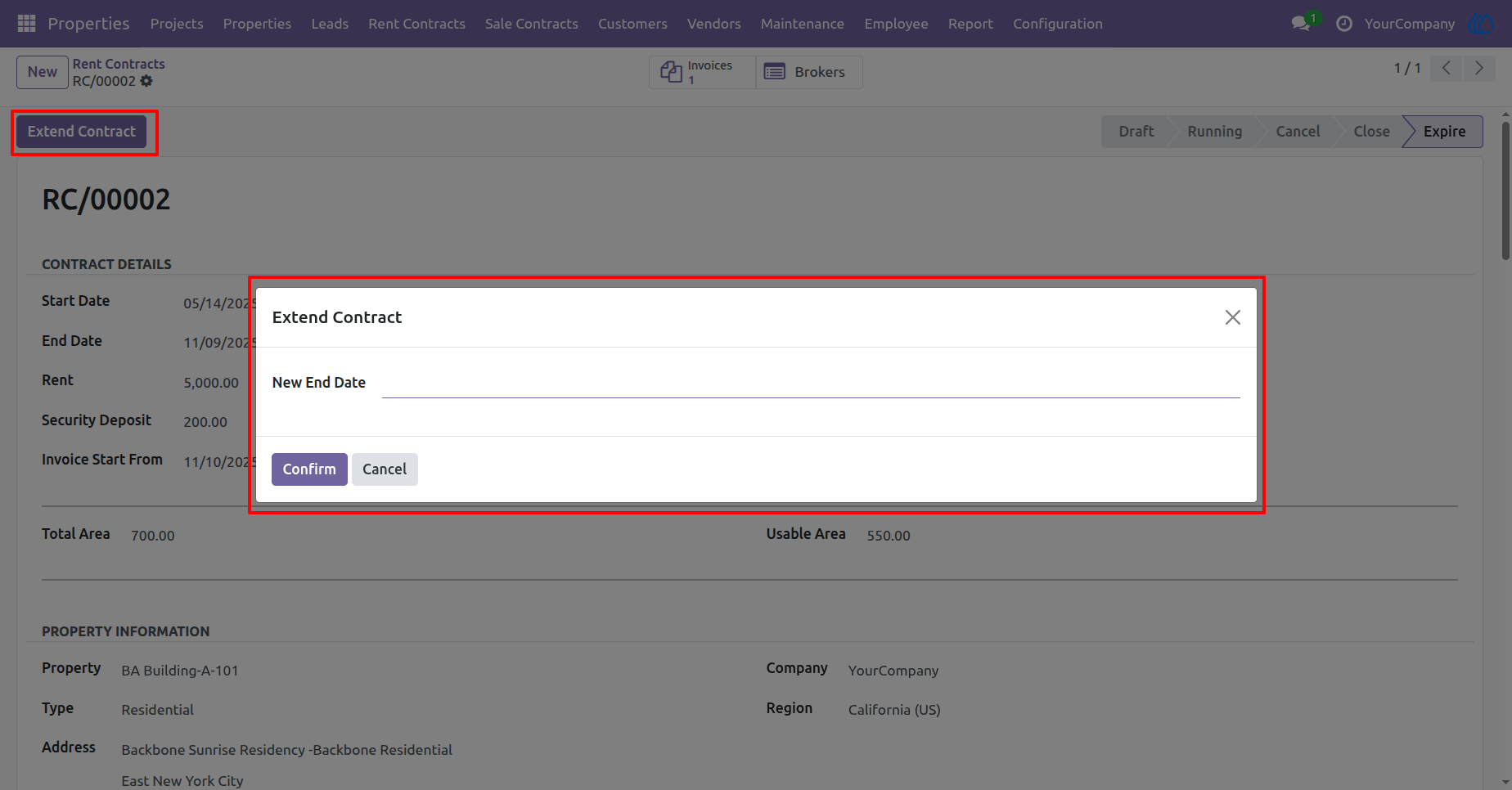
Task: Close the Extend Contract dialog
Action: click(1233, 317)
